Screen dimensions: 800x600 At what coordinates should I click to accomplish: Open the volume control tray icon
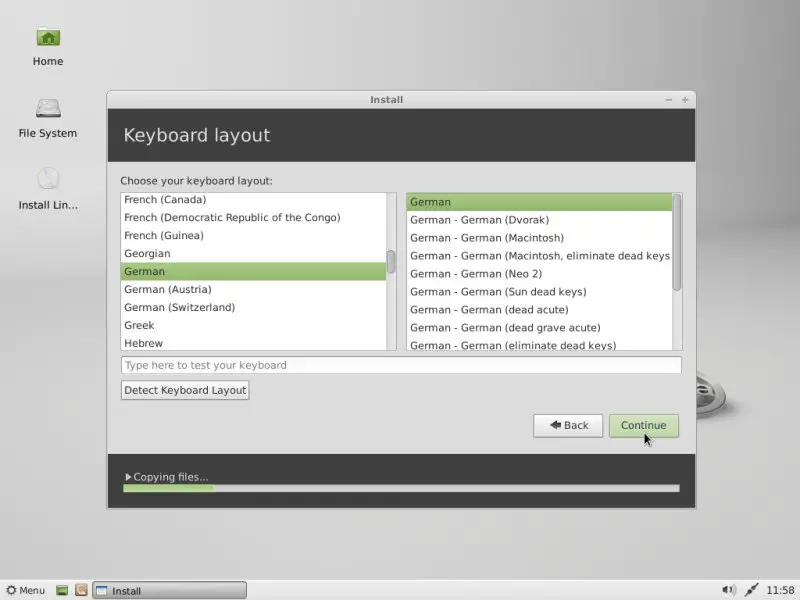coord(729,590)
